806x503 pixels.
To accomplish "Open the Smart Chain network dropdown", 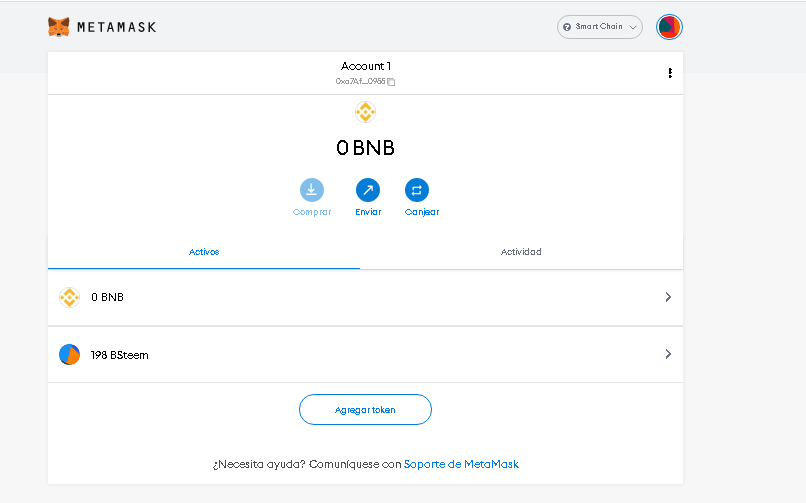I will click(599, 27).
